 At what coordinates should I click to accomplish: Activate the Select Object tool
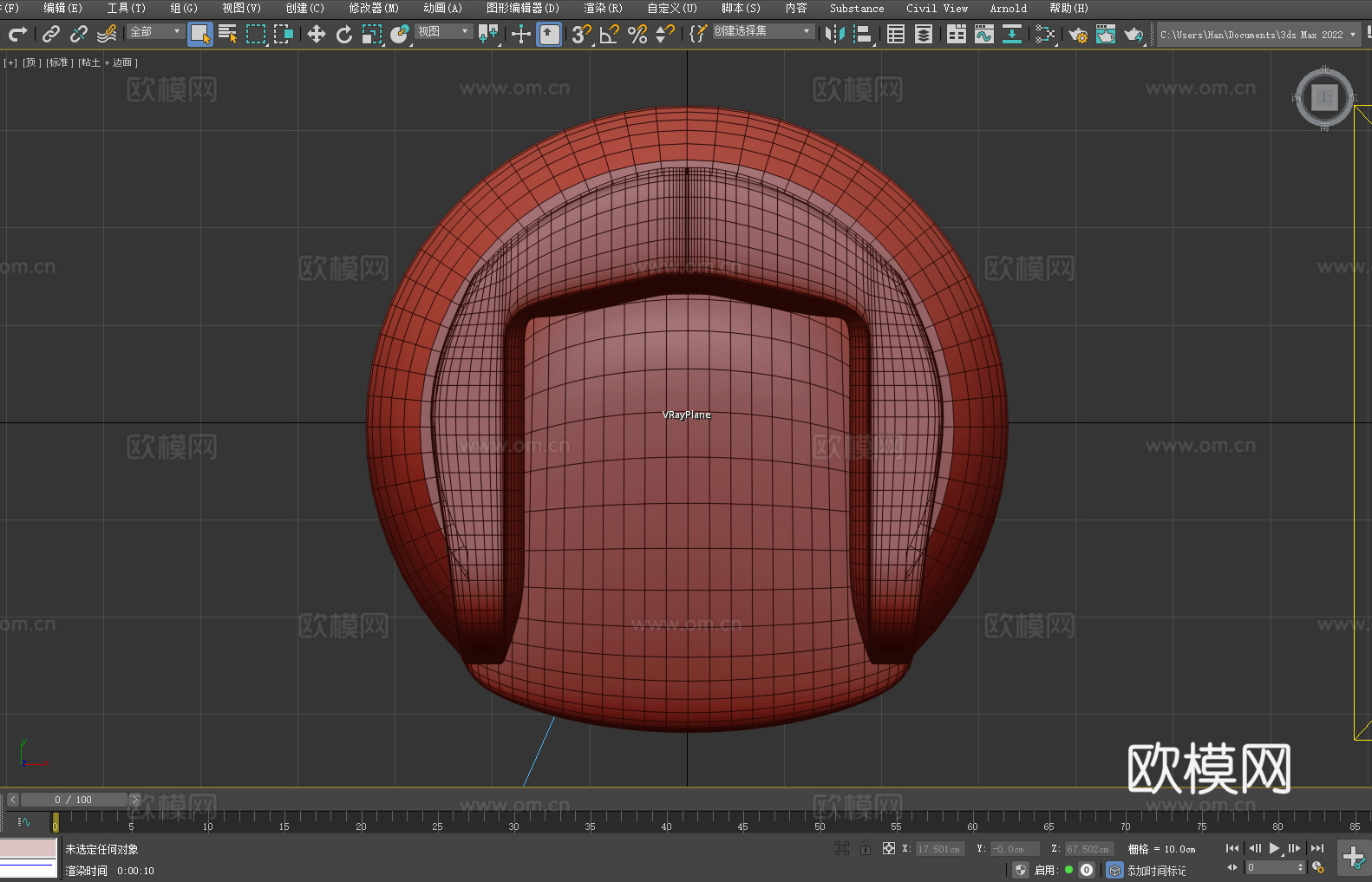point(200,34)
